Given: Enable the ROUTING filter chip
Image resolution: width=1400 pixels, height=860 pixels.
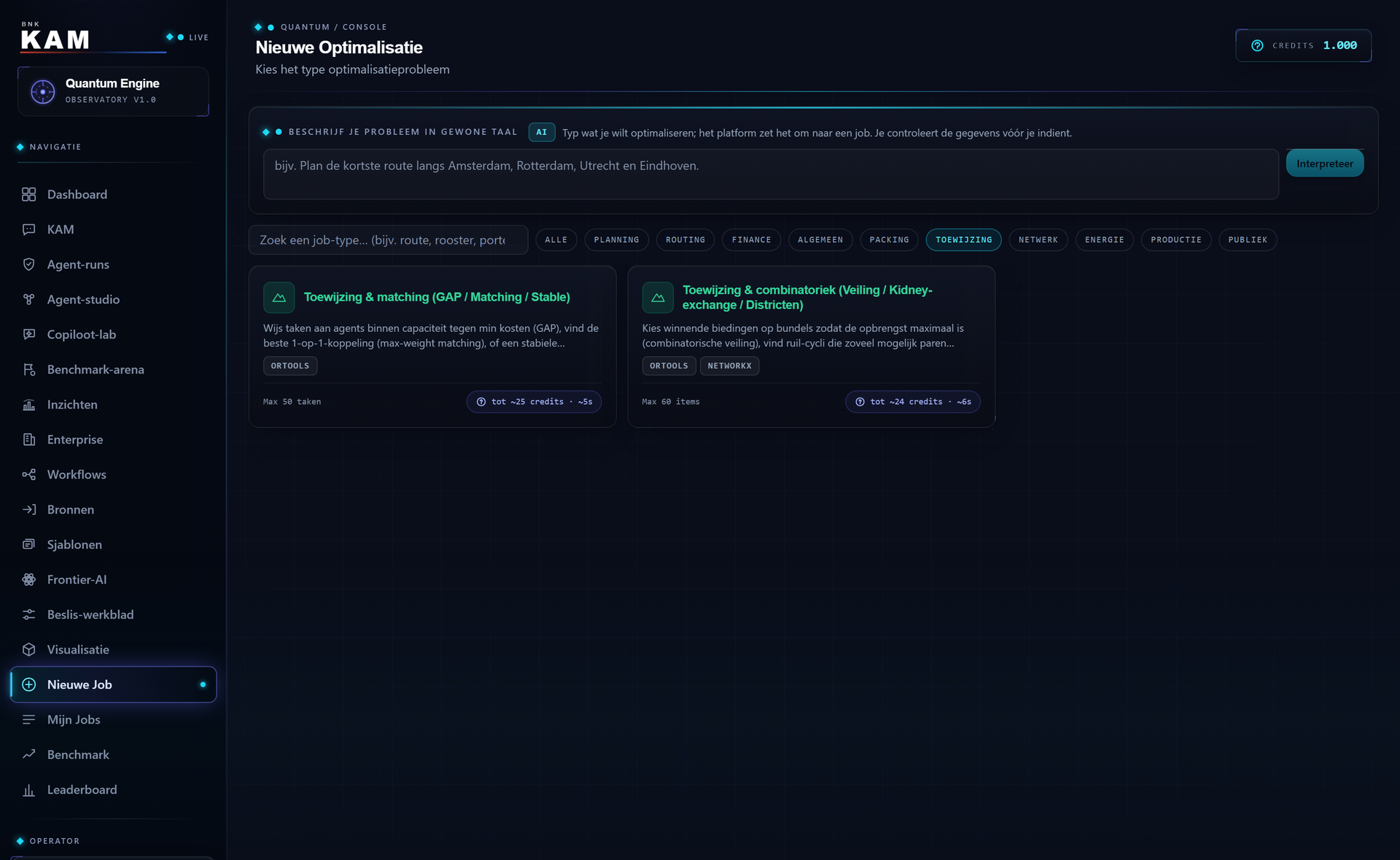Looking at the screenshot, I should coord(685,240).
